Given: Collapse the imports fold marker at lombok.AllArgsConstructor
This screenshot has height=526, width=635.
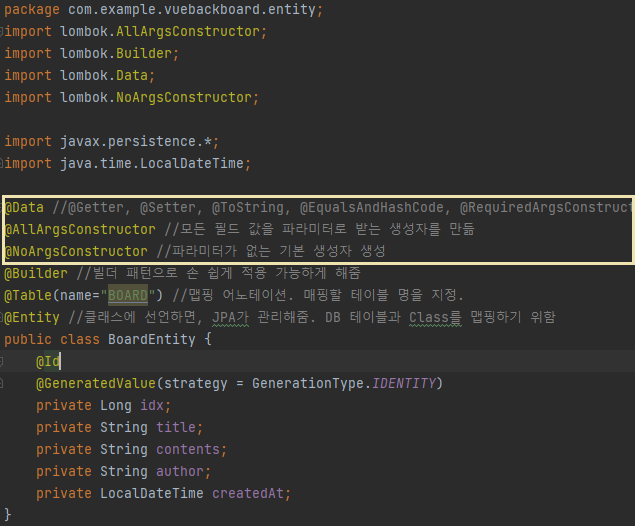Looking at the screenshot, I should (1, 31).
